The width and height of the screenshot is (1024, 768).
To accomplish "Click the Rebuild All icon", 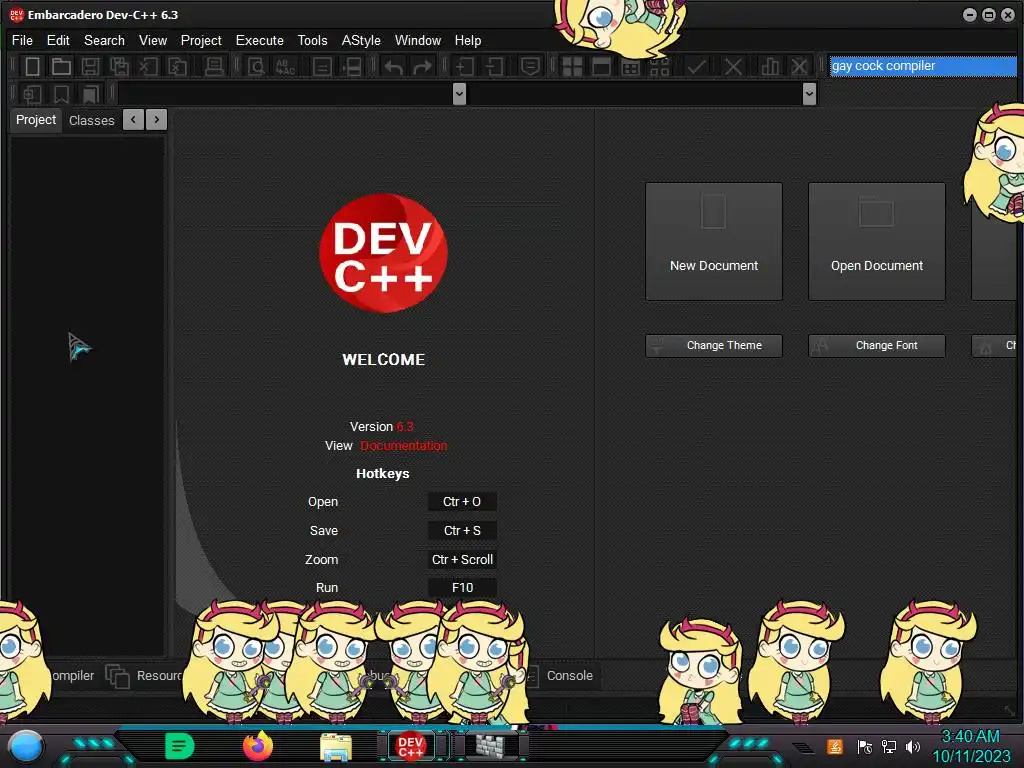I will pyautogui.click(x=660, y=67).
